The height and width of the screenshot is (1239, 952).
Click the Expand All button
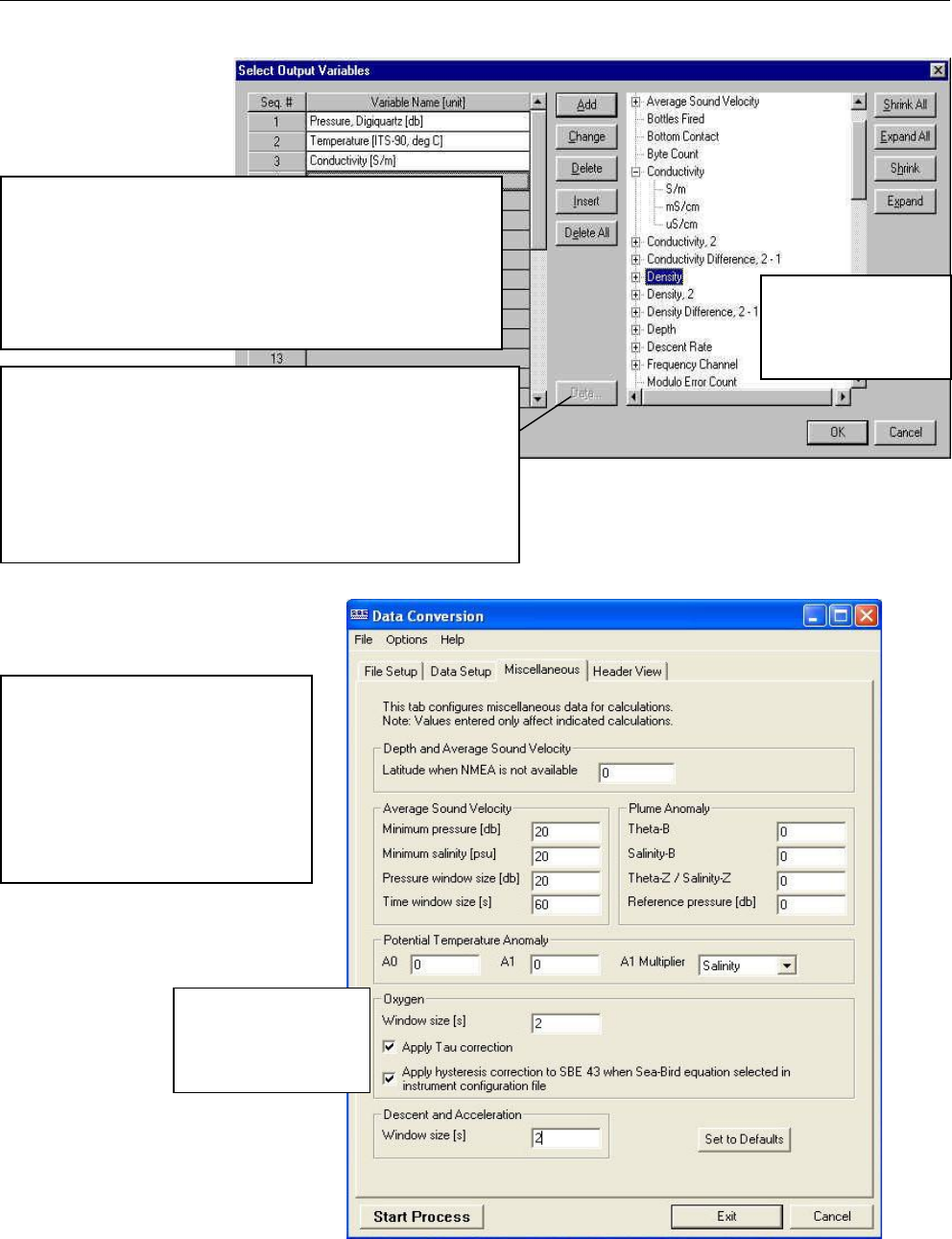(x=905, y=137)
